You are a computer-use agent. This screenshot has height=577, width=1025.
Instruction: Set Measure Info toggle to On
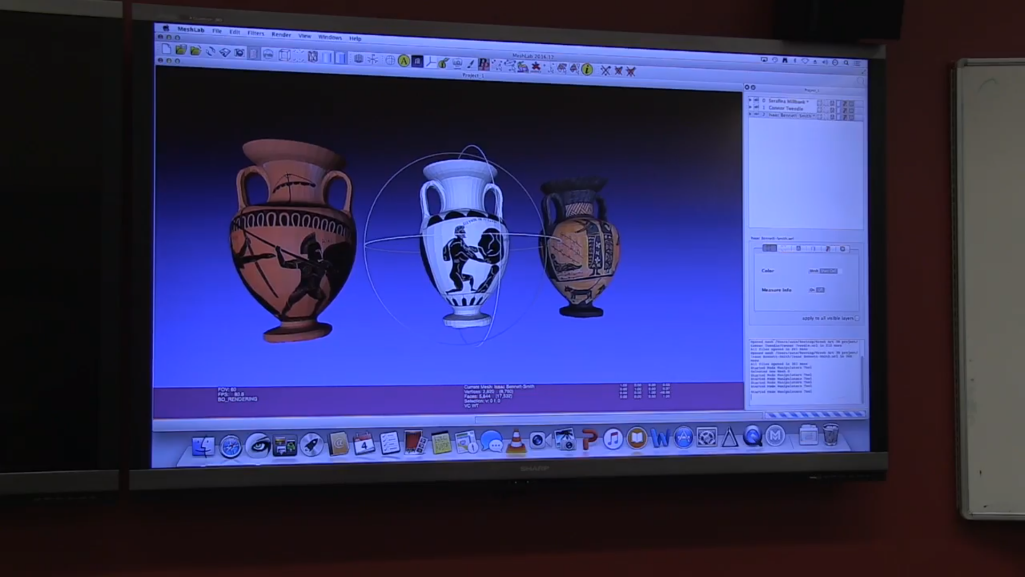coord(813,289)
